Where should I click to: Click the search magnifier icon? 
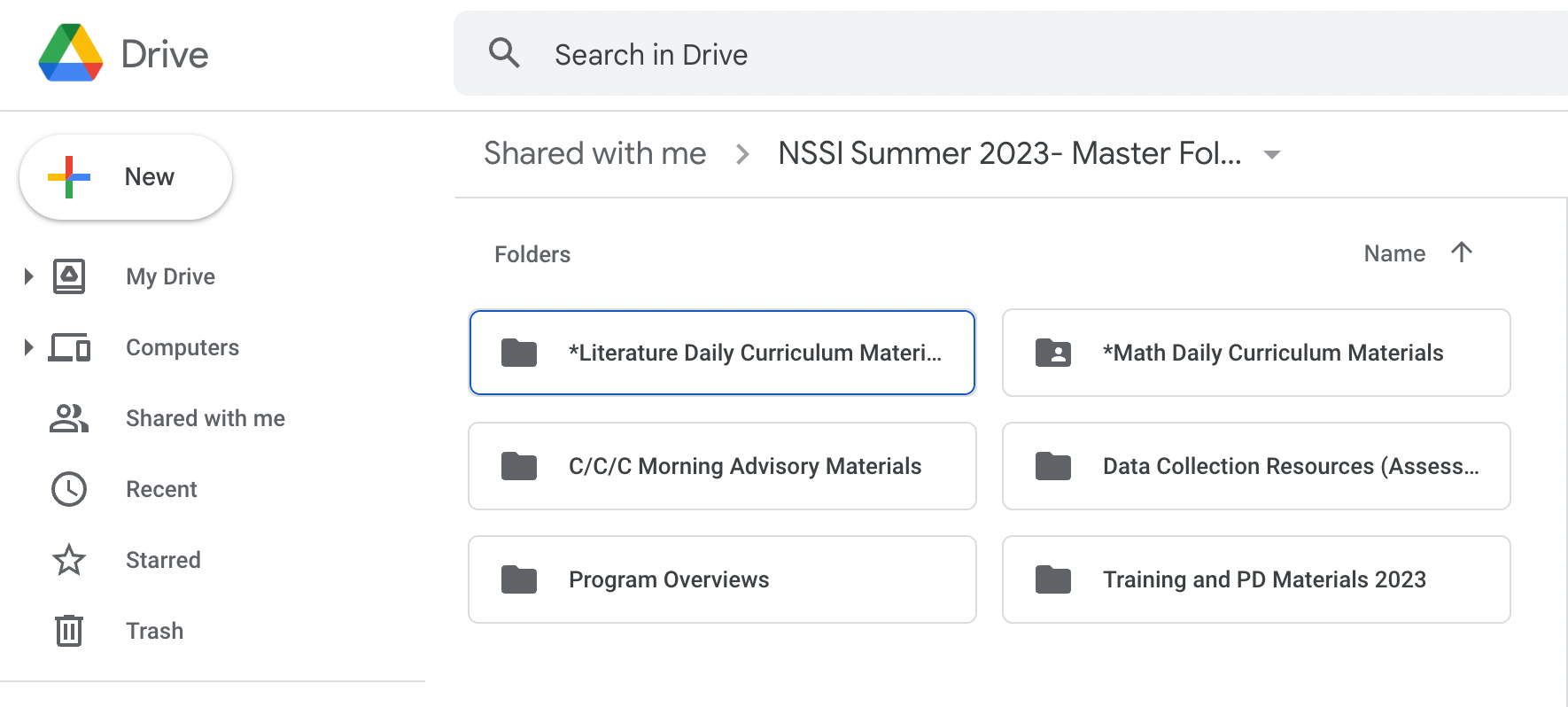(504, 53)
